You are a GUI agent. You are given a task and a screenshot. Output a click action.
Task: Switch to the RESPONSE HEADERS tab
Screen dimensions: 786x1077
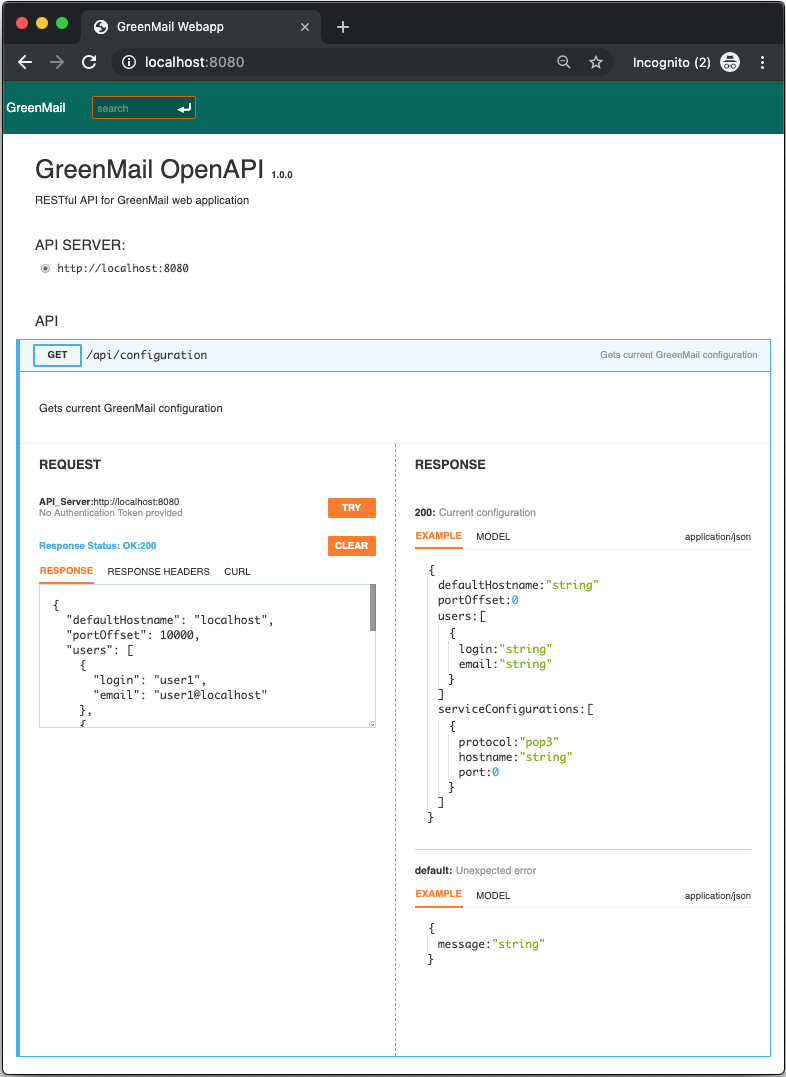(x=159, y=571)
